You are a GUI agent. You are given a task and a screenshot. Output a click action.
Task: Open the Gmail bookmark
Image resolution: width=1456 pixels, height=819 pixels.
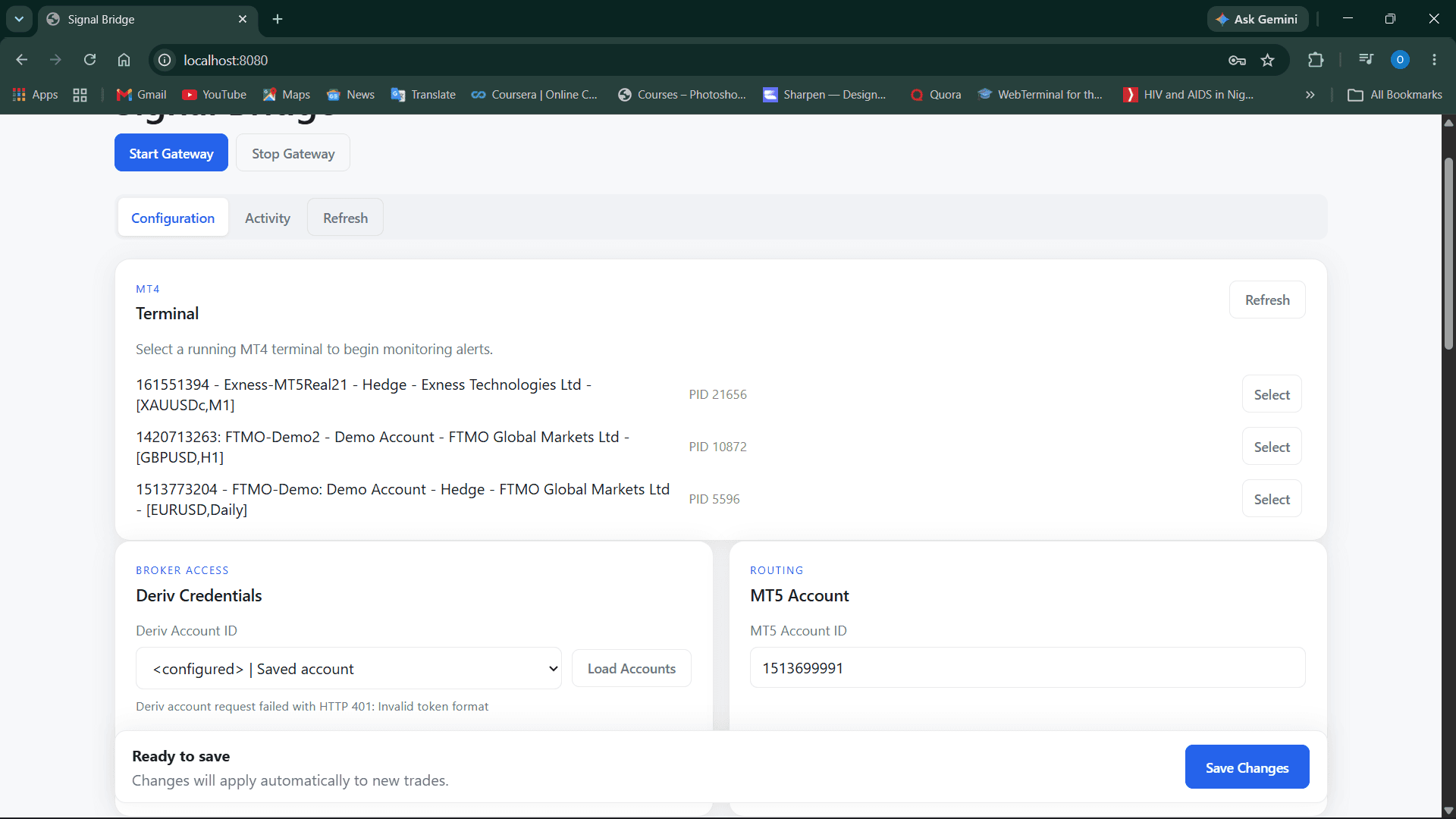[x=141, y=95]
